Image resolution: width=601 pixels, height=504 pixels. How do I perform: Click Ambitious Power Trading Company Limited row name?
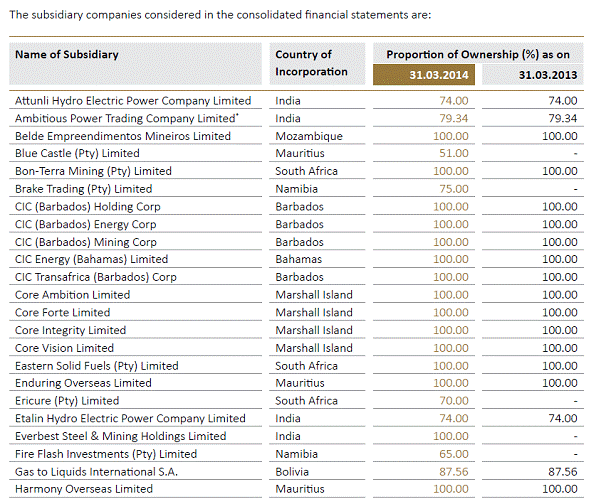tap(126, 118)
